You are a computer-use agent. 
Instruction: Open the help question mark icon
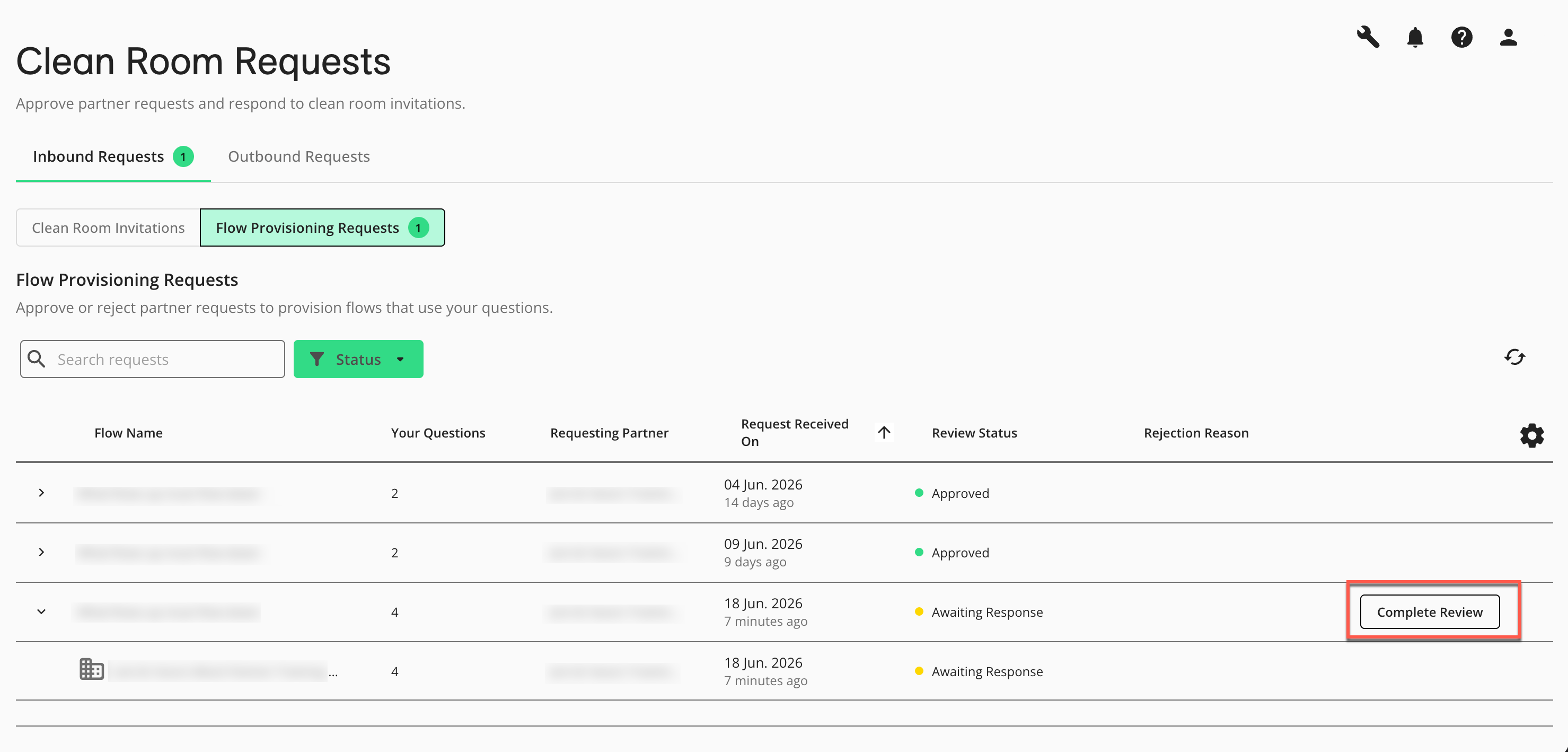click(x=1461, y=37)
